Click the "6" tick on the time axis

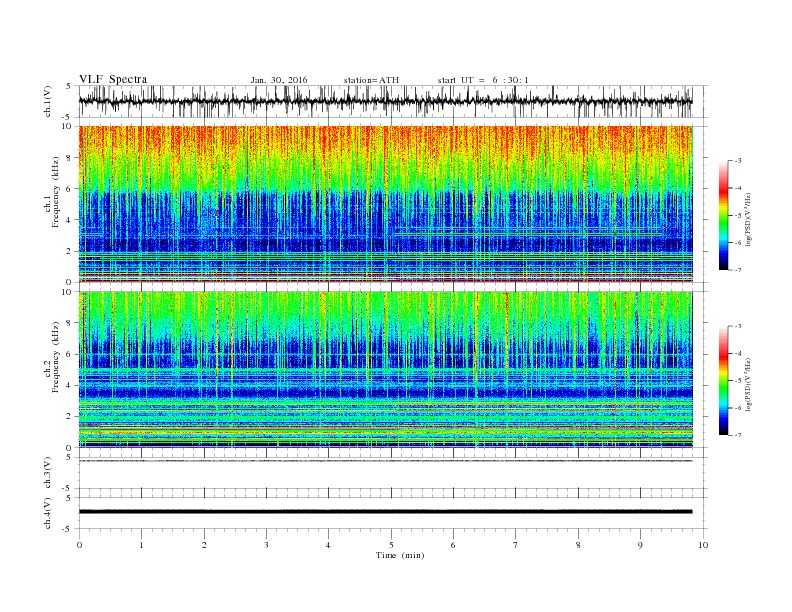coord(453,545)
